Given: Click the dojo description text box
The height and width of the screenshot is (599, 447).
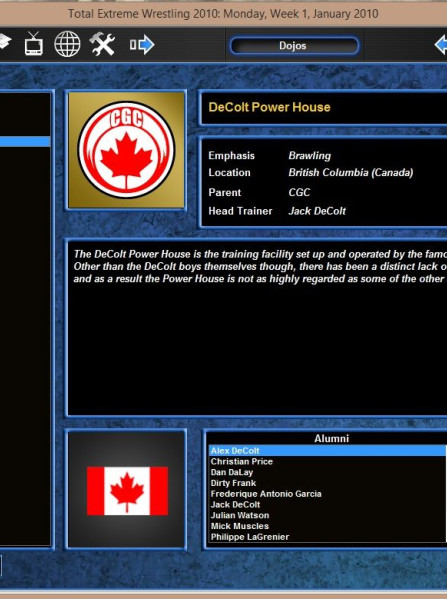Looking at the screenshot, I should coord(258,329).
